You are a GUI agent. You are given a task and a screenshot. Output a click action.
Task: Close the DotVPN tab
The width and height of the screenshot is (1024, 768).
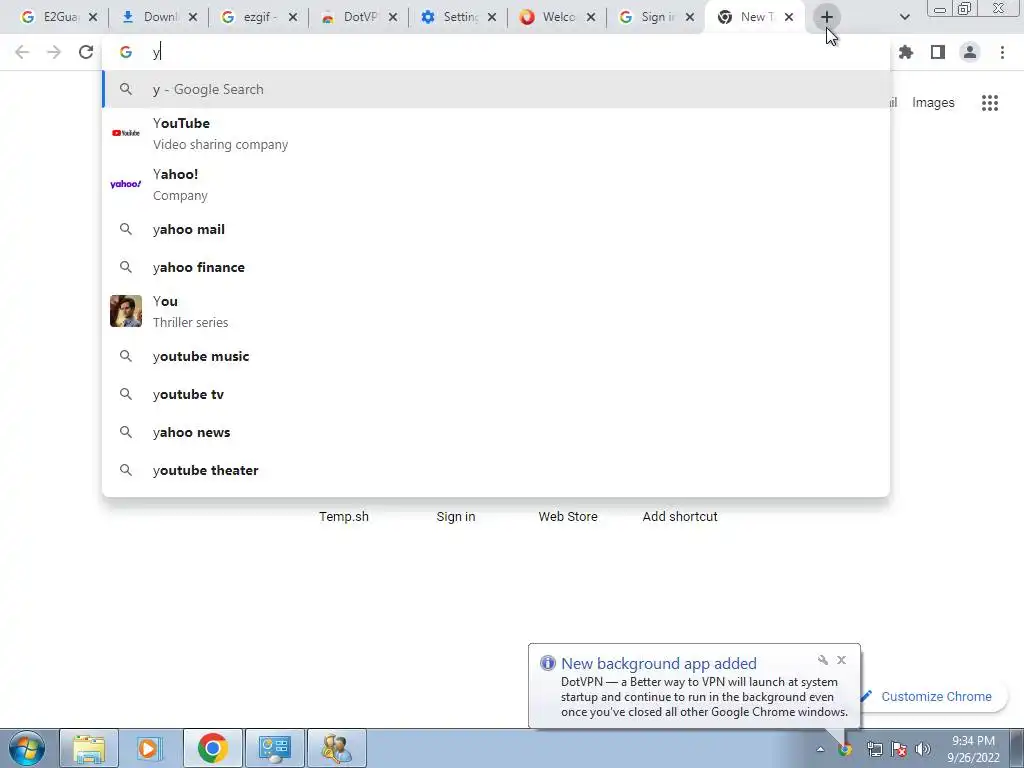pos(392,18)
